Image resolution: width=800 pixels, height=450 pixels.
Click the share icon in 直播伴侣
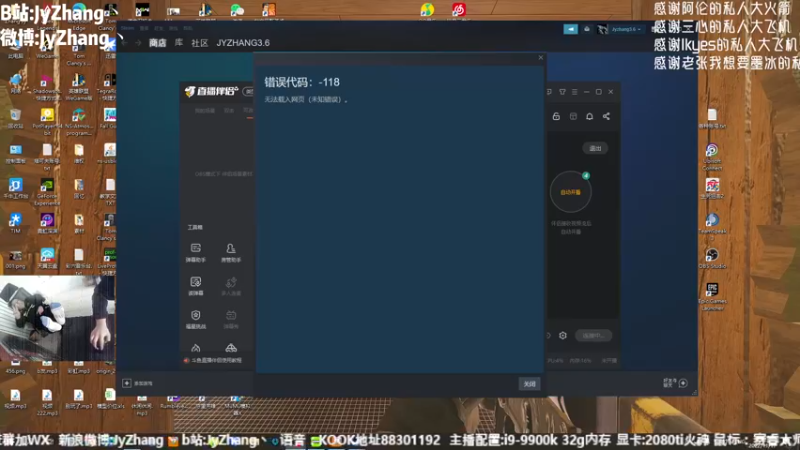coord(606,116)
